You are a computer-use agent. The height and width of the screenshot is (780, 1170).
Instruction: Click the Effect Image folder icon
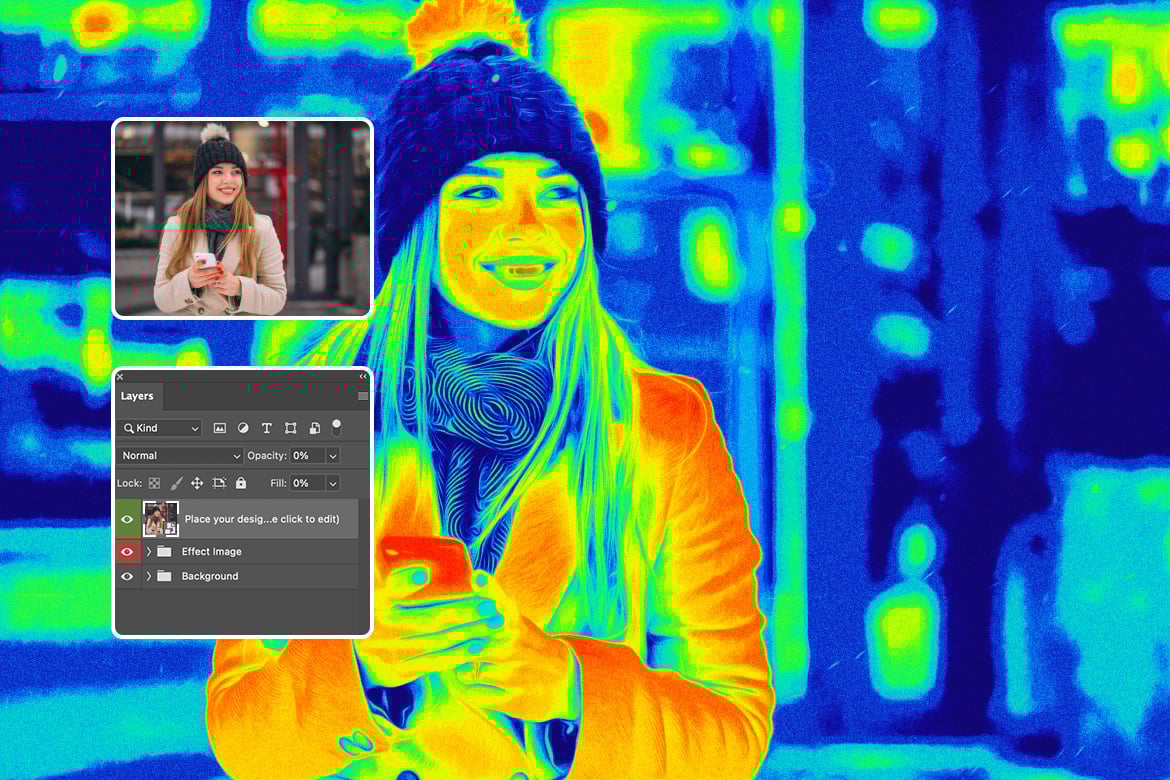coord(164,552)
